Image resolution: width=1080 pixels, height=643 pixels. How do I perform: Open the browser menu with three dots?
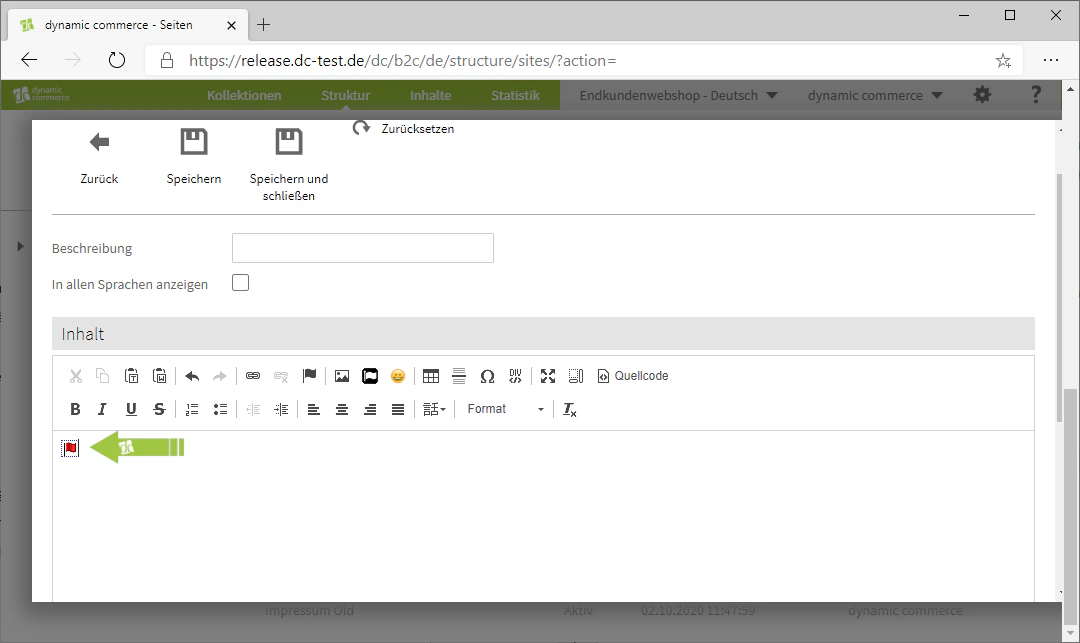pyautogui.click(x=1050, y=60)
